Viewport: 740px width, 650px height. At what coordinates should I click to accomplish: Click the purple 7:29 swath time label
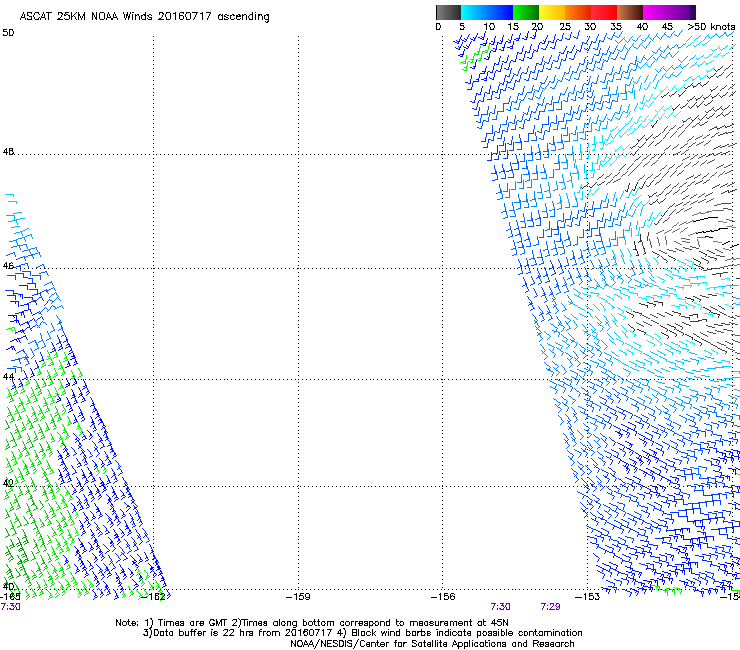550,607
